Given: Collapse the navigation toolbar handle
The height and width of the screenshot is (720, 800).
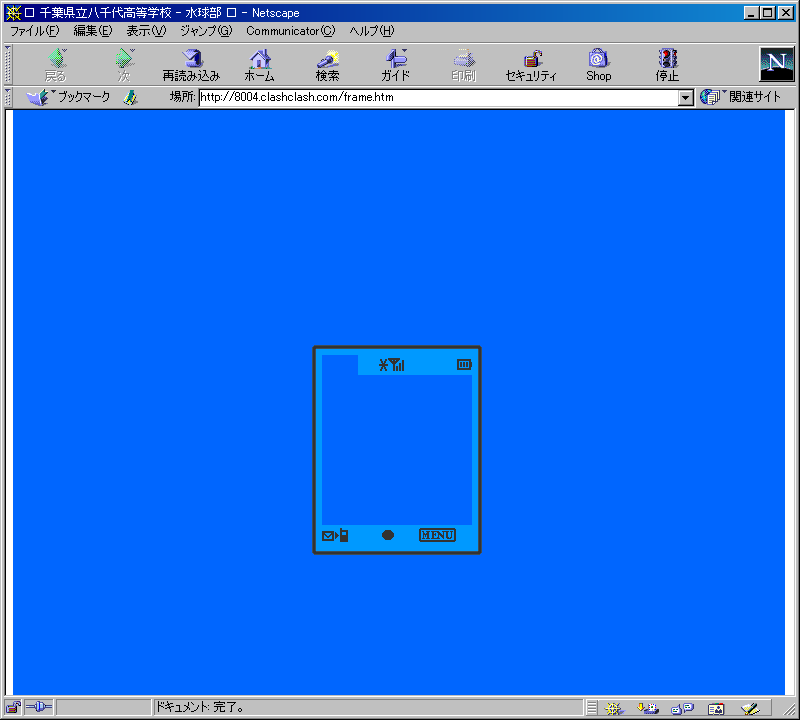Looking at the screenshot, I should tap(8, 65).
